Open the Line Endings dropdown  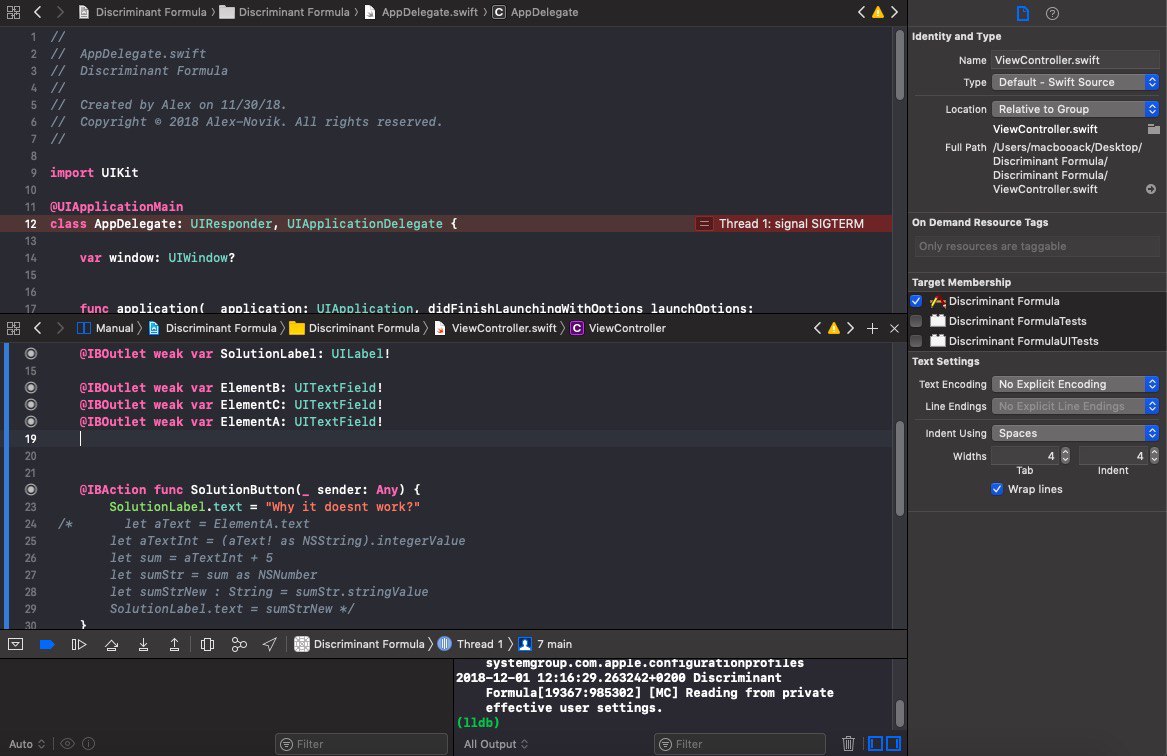click(x=1075, y=406)
